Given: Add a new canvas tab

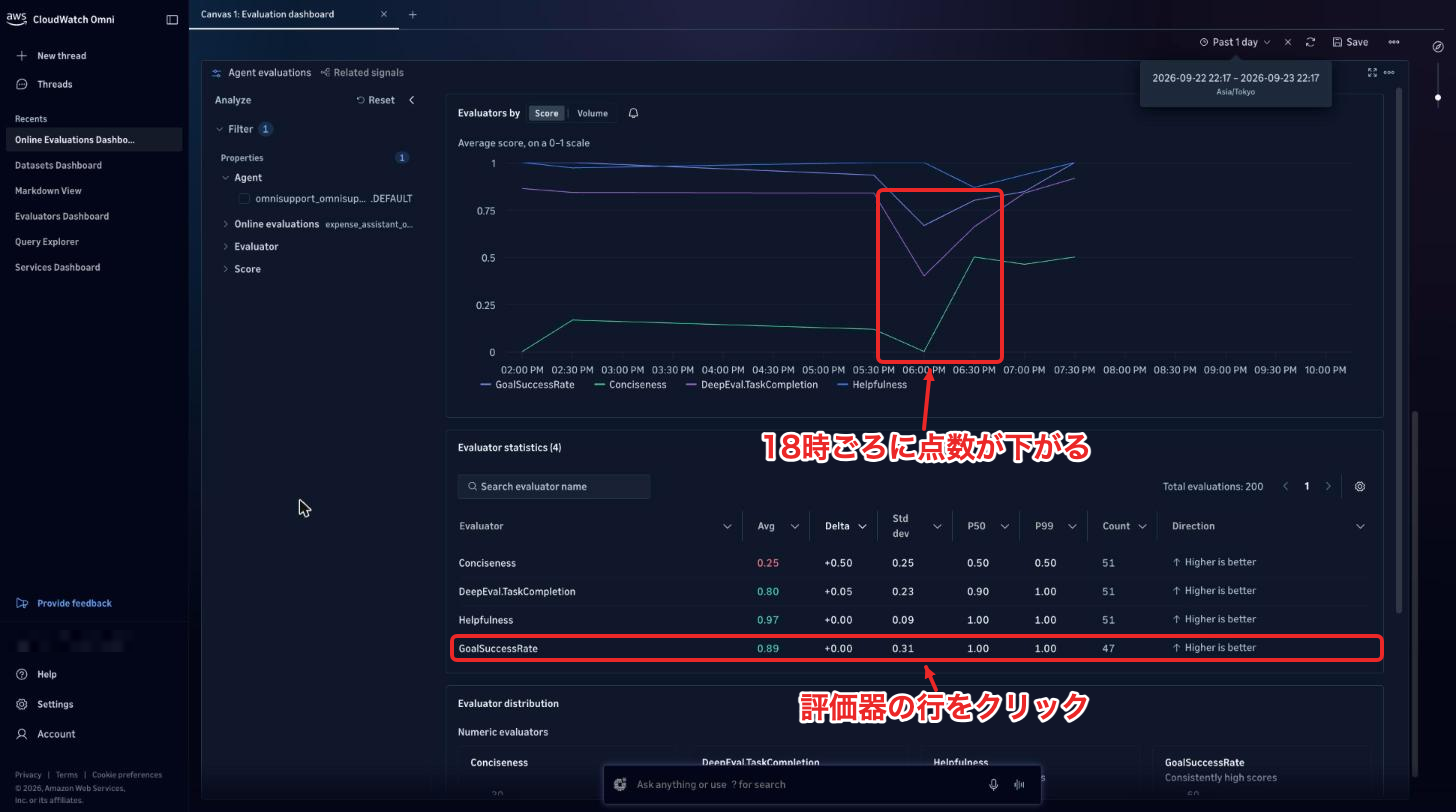Looking at the screenshot, I should click(x=413, y=14).
